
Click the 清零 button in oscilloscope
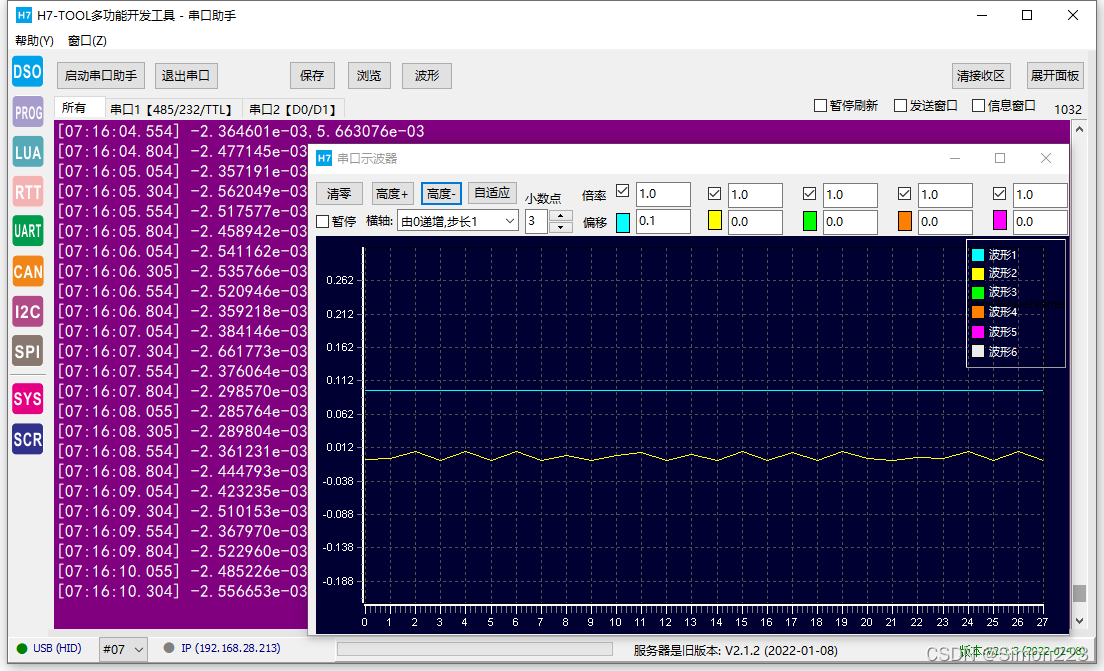point(339,193)
